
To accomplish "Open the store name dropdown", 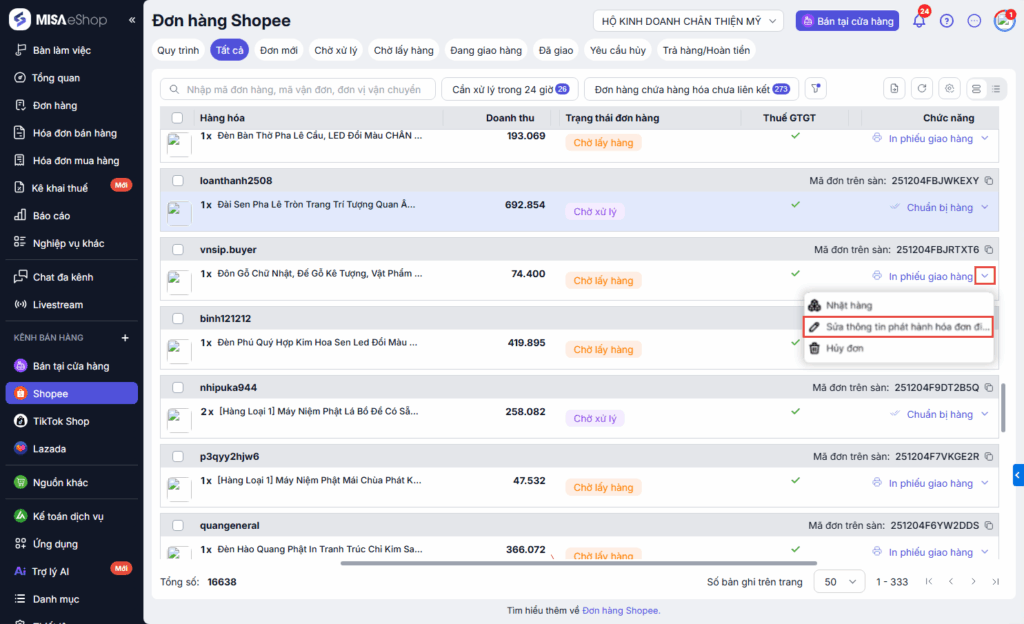I will click(x=690, y=21).
